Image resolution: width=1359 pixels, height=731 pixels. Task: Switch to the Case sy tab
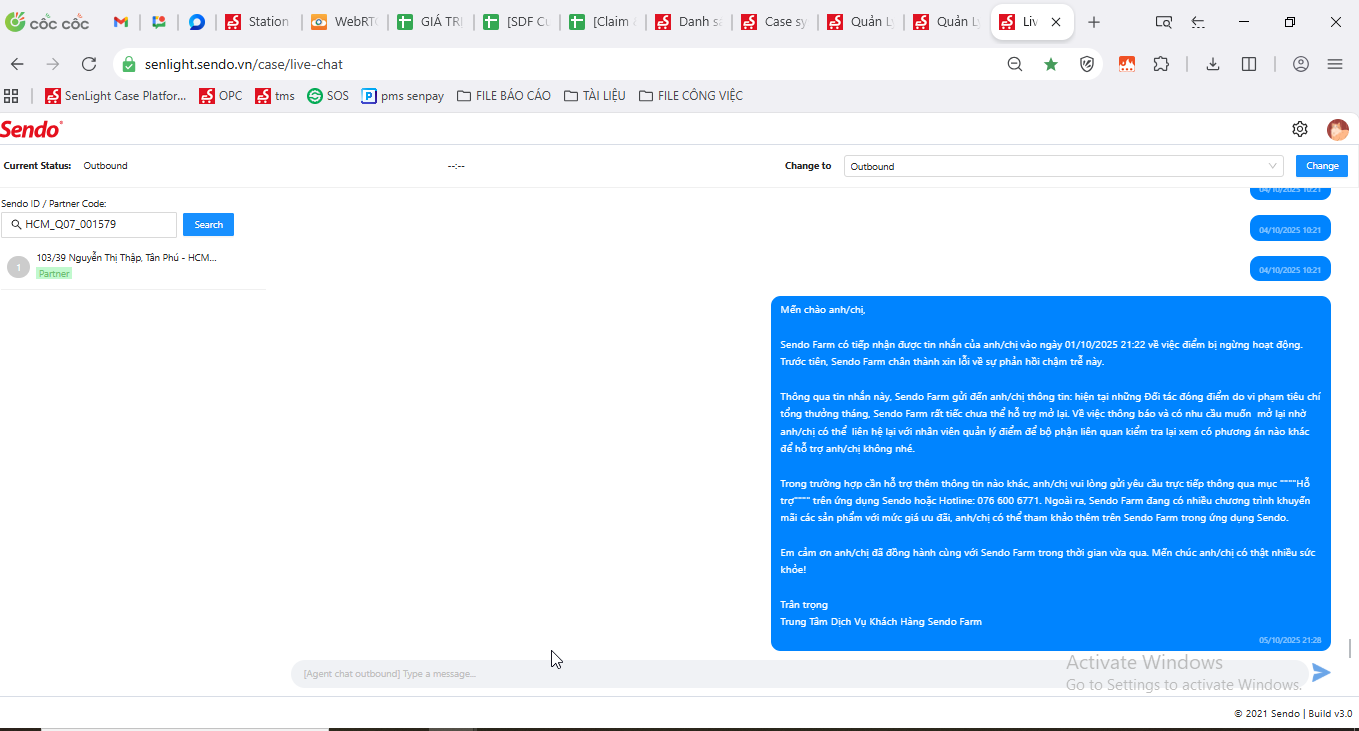774,22
